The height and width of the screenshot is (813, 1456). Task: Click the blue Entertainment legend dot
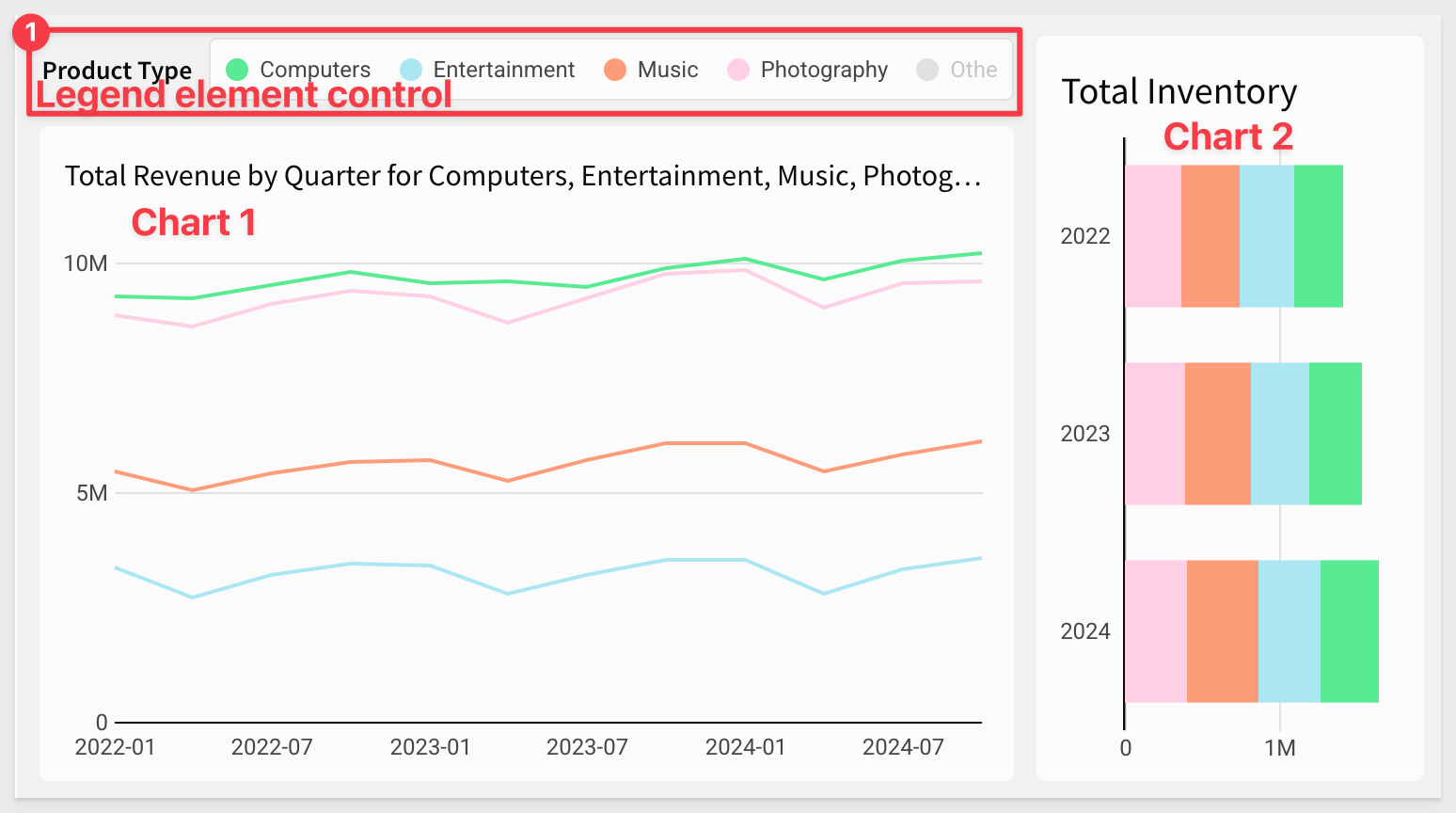[411, 70]
